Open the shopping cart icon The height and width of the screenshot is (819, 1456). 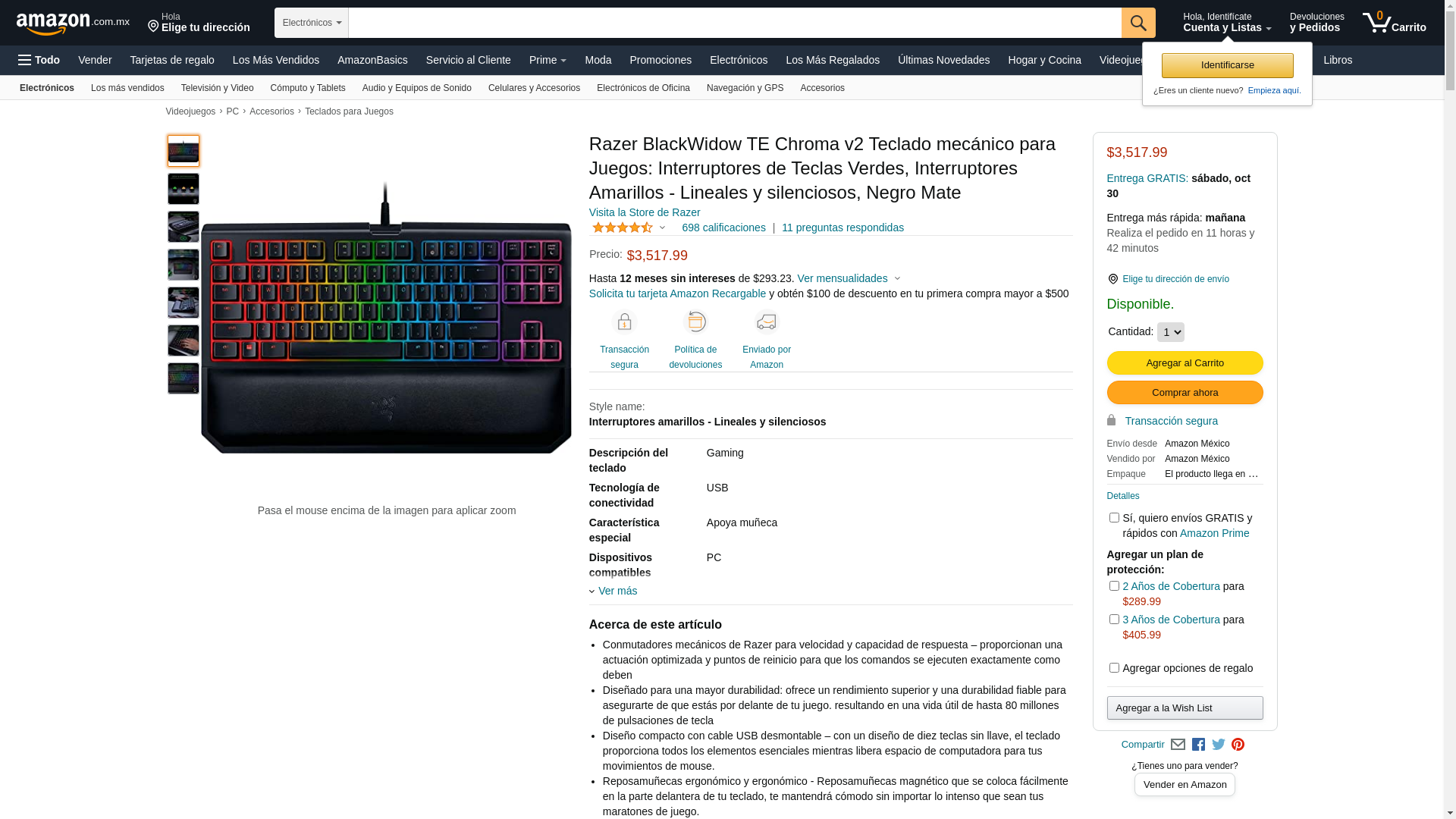[1394, 22]
